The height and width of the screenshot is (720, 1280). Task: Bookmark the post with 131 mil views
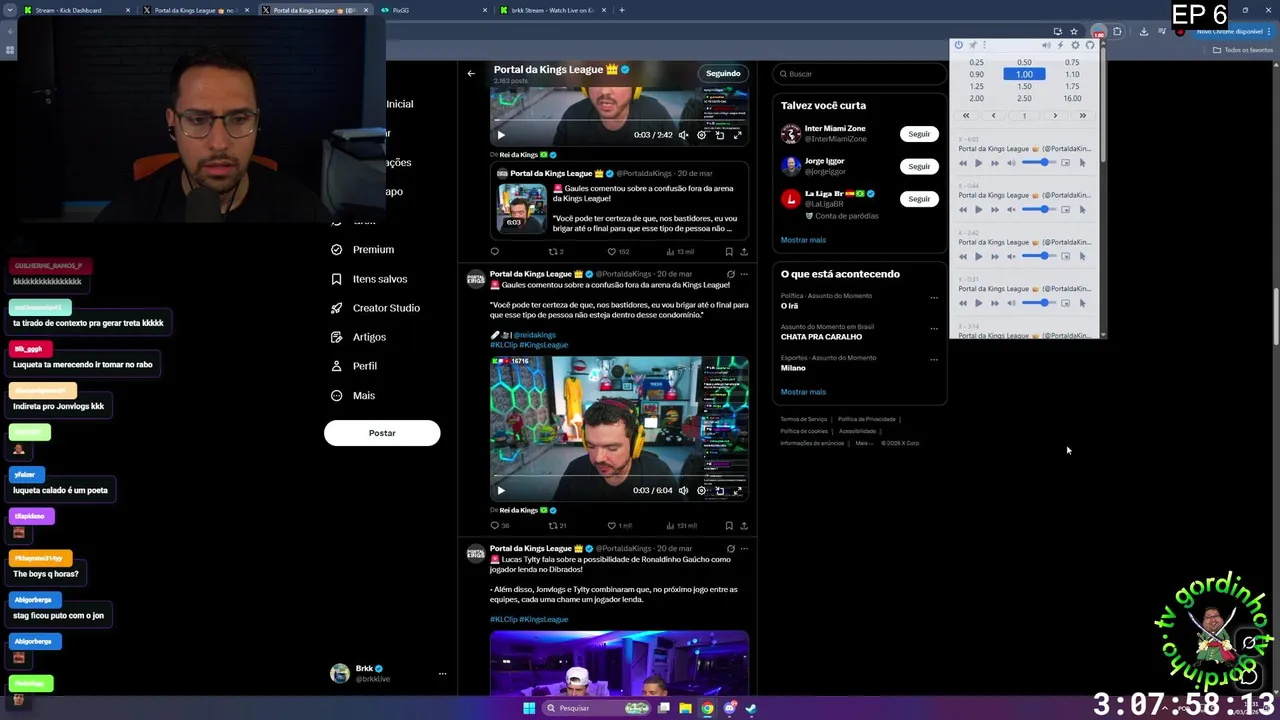click(x=729, y=525)
